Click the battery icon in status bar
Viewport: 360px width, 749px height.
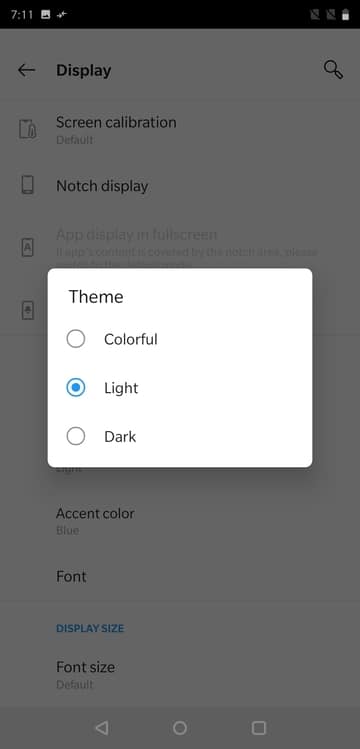[x=345, y=15]
